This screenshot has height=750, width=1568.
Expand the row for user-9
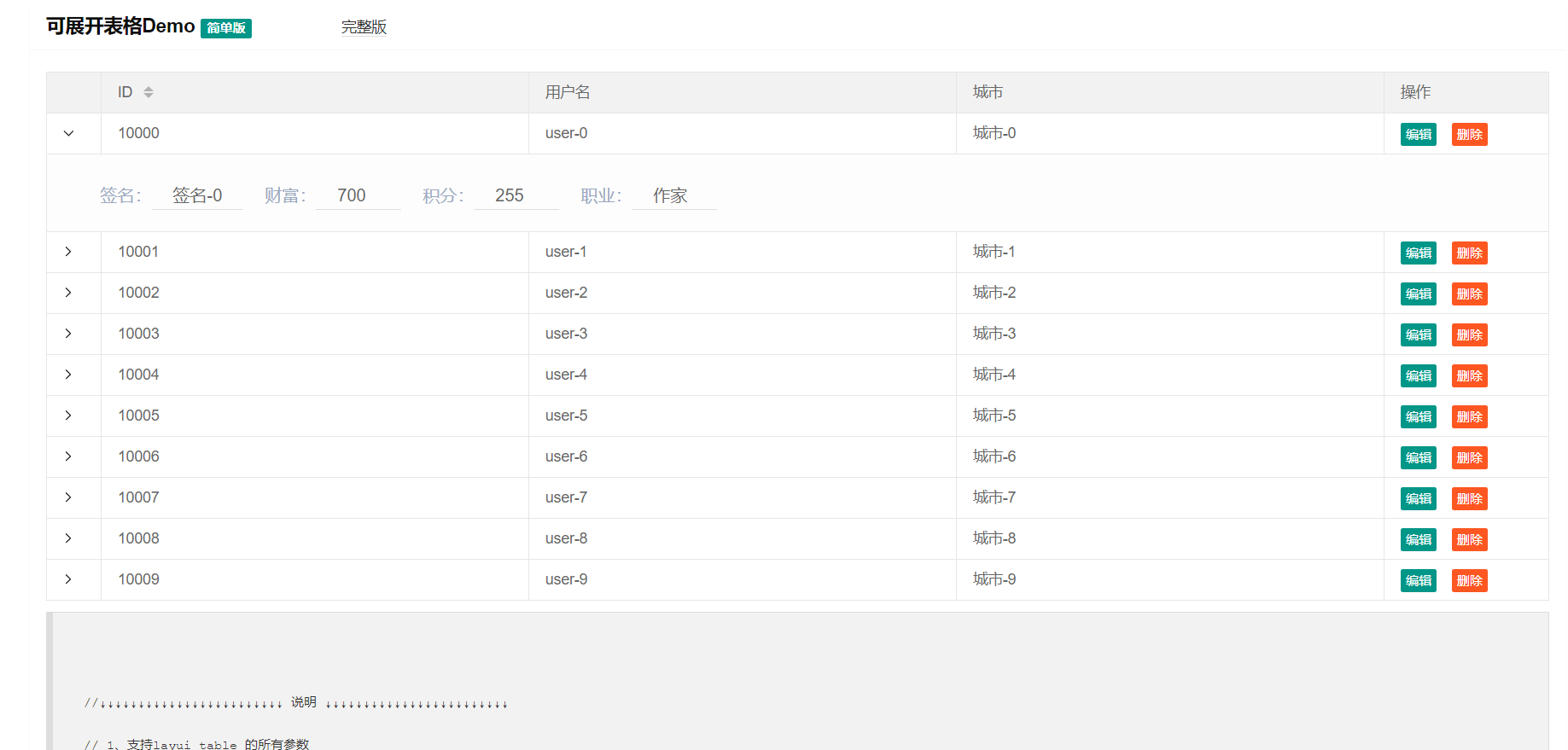coord(68,579)
